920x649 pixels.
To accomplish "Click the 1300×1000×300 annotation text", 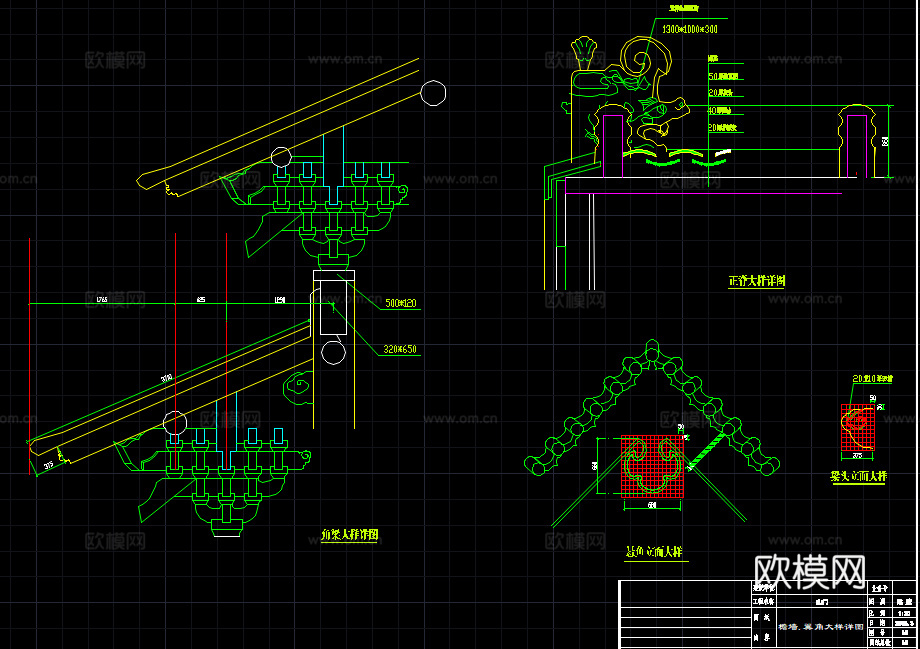I will 690,29.
